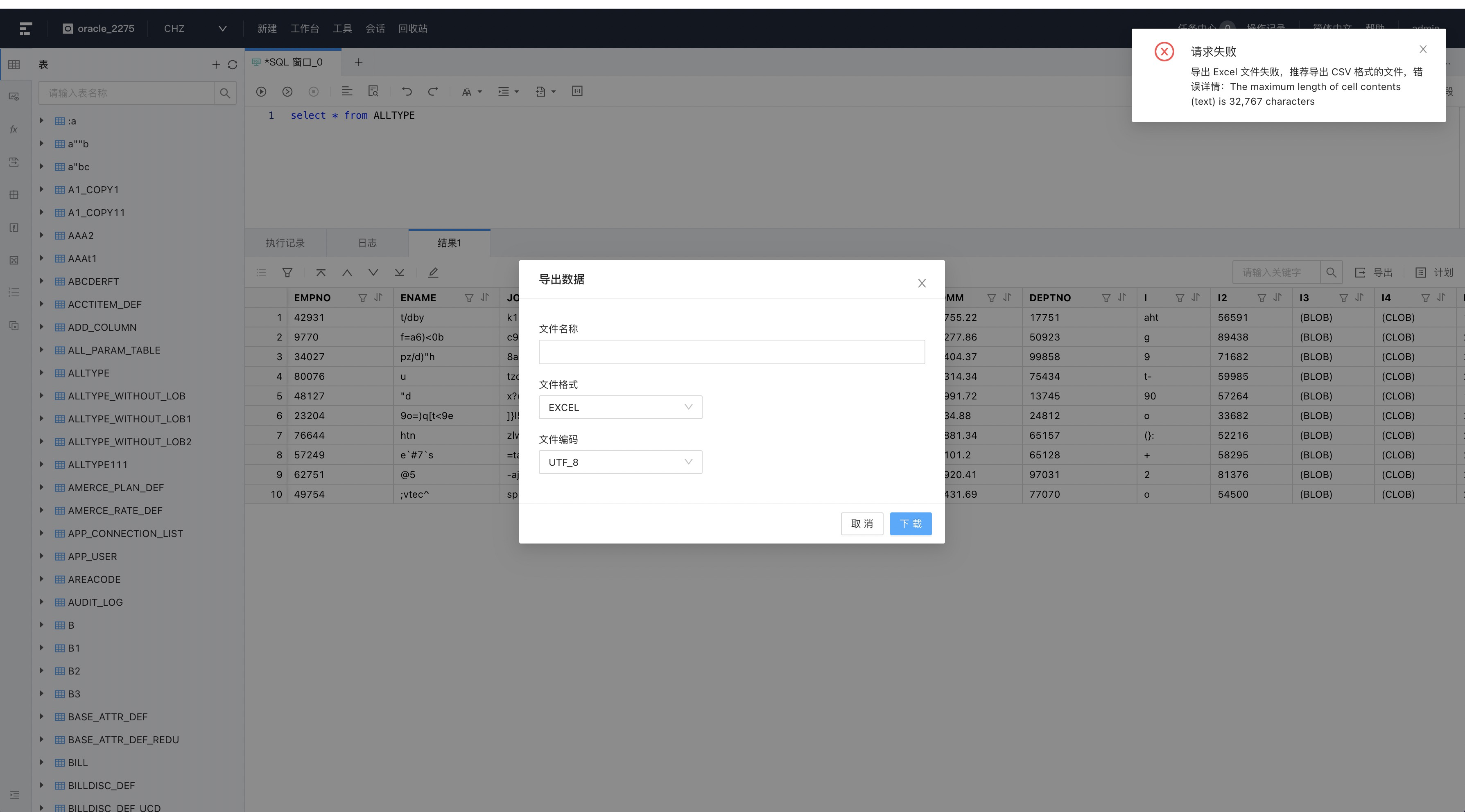Redo an edit in the SQL editor
This screenshot has width=1465, height=812.
433,91
